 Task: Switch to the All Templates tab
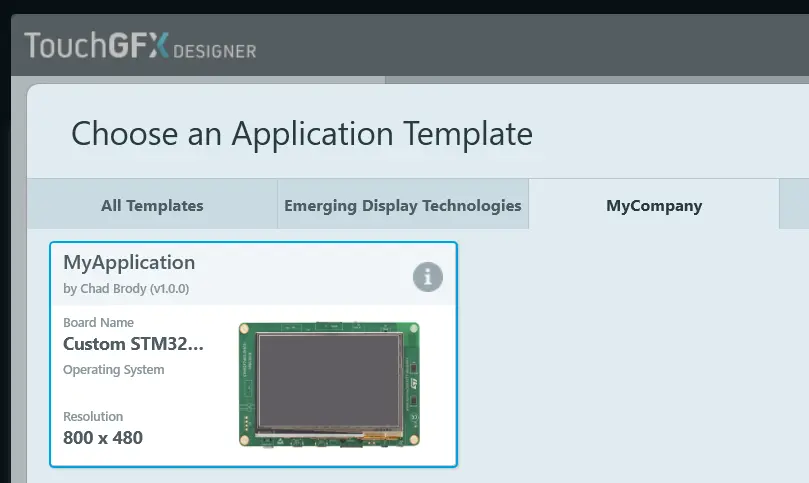(x=152, y=204)
